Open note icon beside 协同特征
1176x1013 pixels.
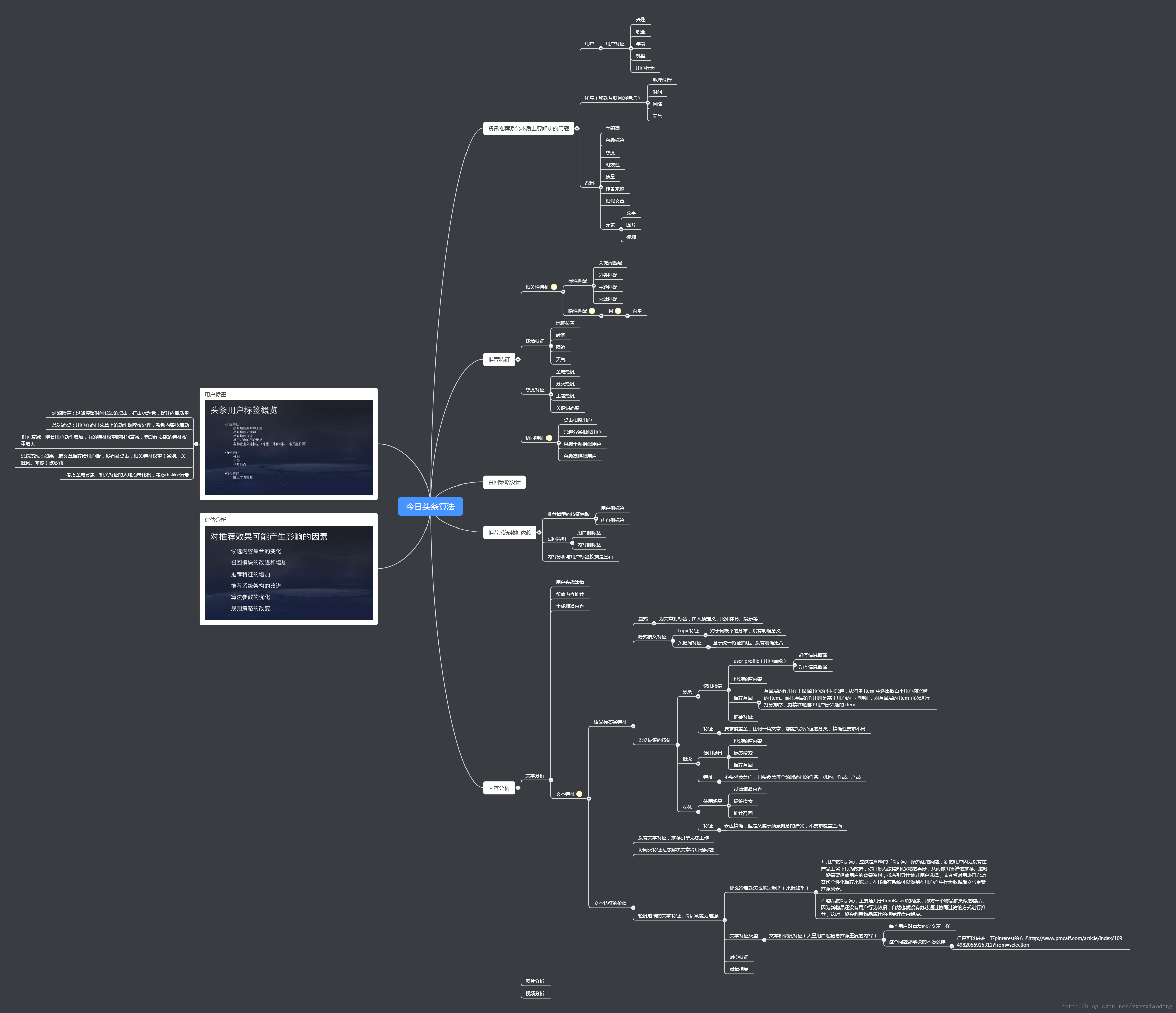pyautogui.click(x=550, y=438)
